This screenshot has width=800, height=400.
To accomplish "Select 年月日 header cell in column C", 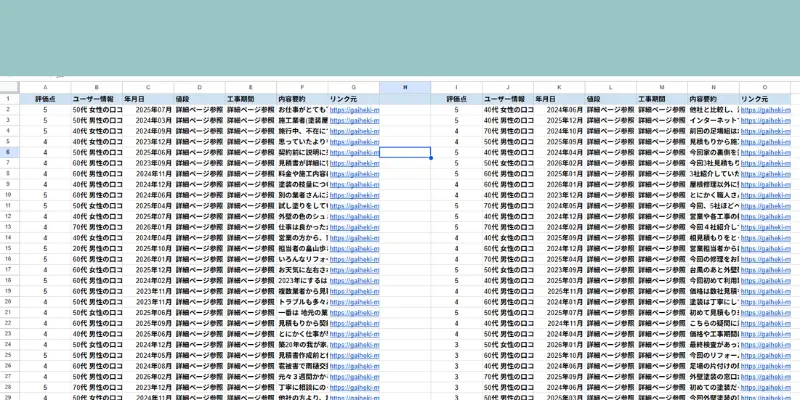I will coord(147,99).
